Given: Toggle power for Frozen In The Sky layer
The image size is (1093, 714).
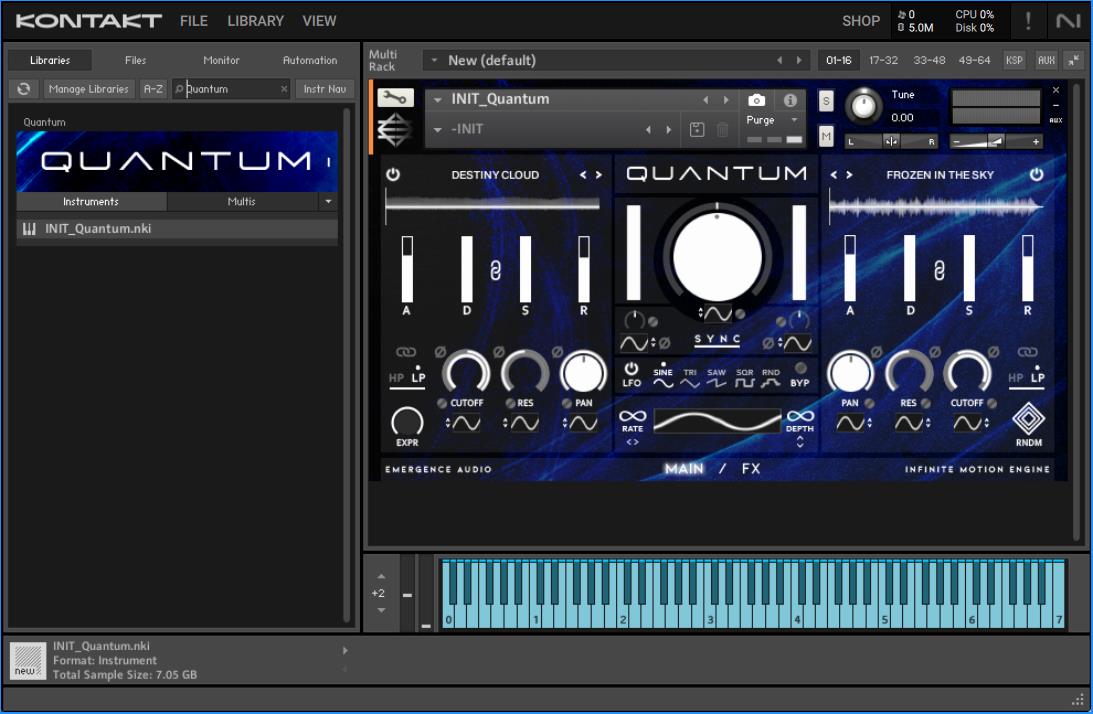Looking at the screenshot, I should click(x=1036, y=175).
